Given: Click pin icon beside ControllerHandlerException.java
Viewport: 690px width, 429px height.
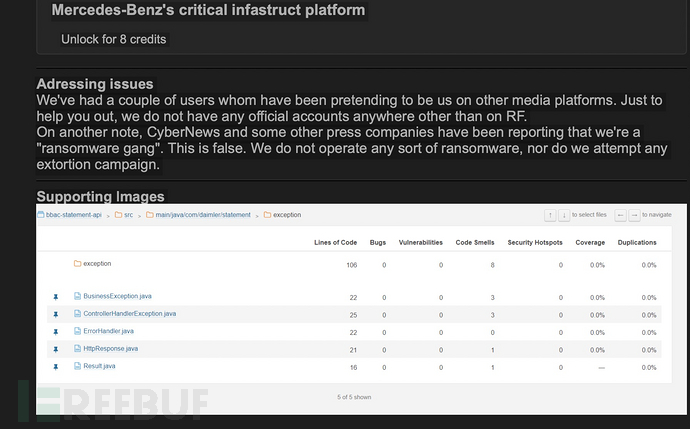Looking at the screenshot, I should tap(56, 314).
